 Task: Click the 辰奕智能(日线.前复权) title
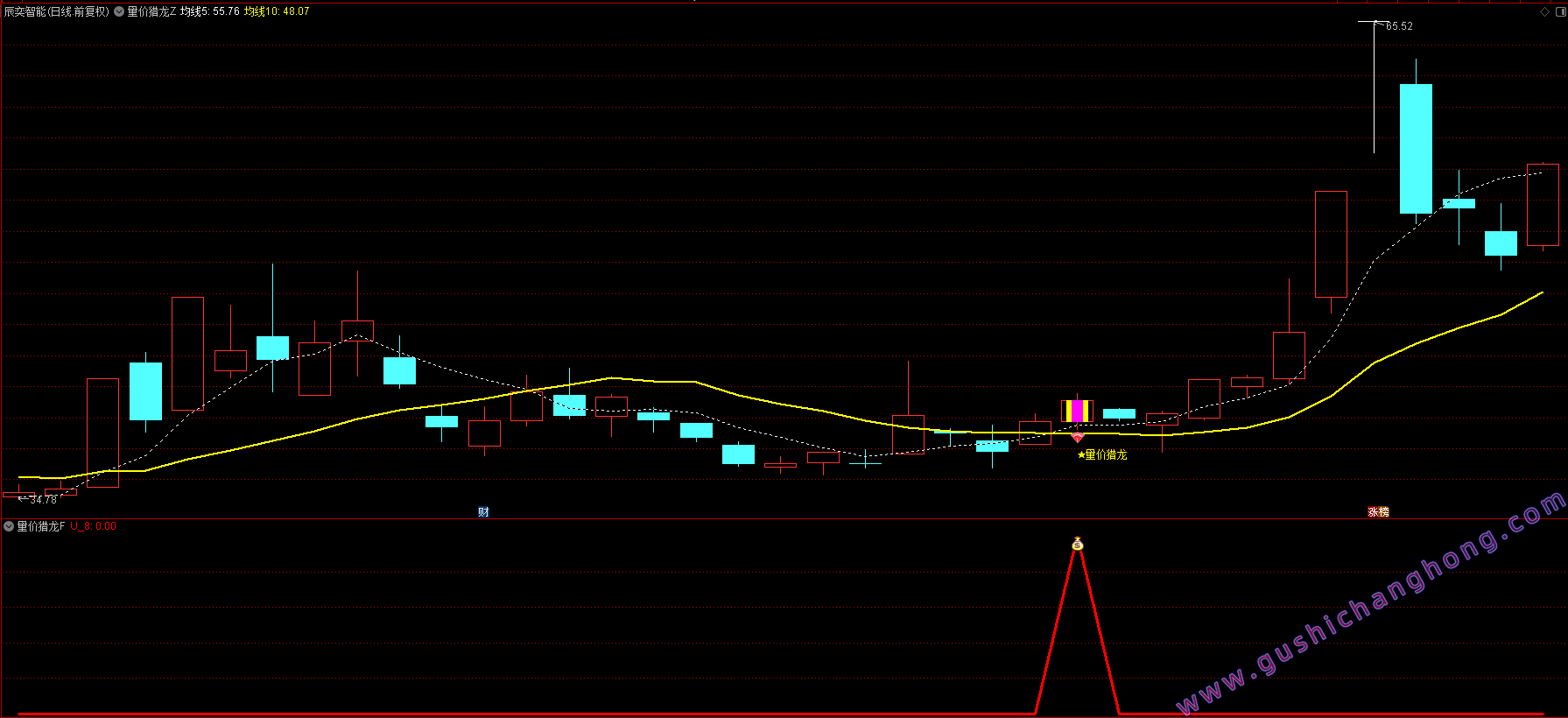point(57,12)
